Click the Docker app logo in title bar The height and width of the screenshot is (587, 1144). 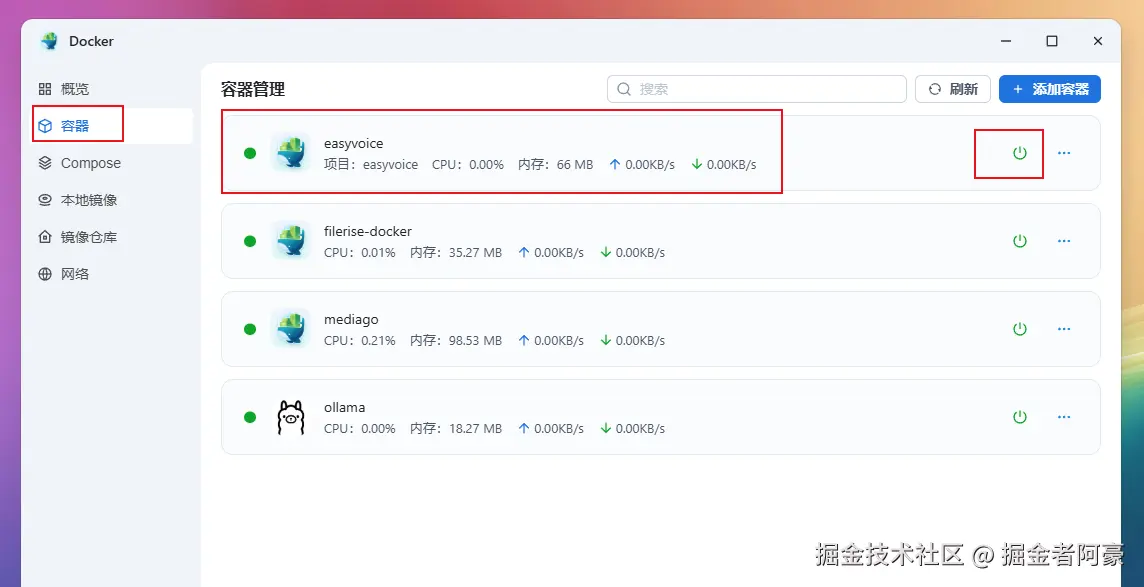click(50, 42)
